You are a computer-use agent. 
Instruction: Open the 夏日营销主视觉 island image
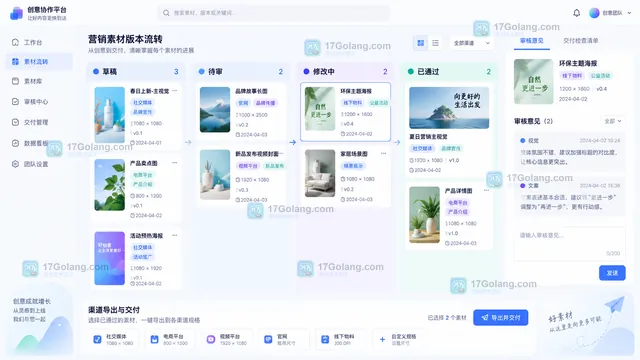[x=449, y=108]
